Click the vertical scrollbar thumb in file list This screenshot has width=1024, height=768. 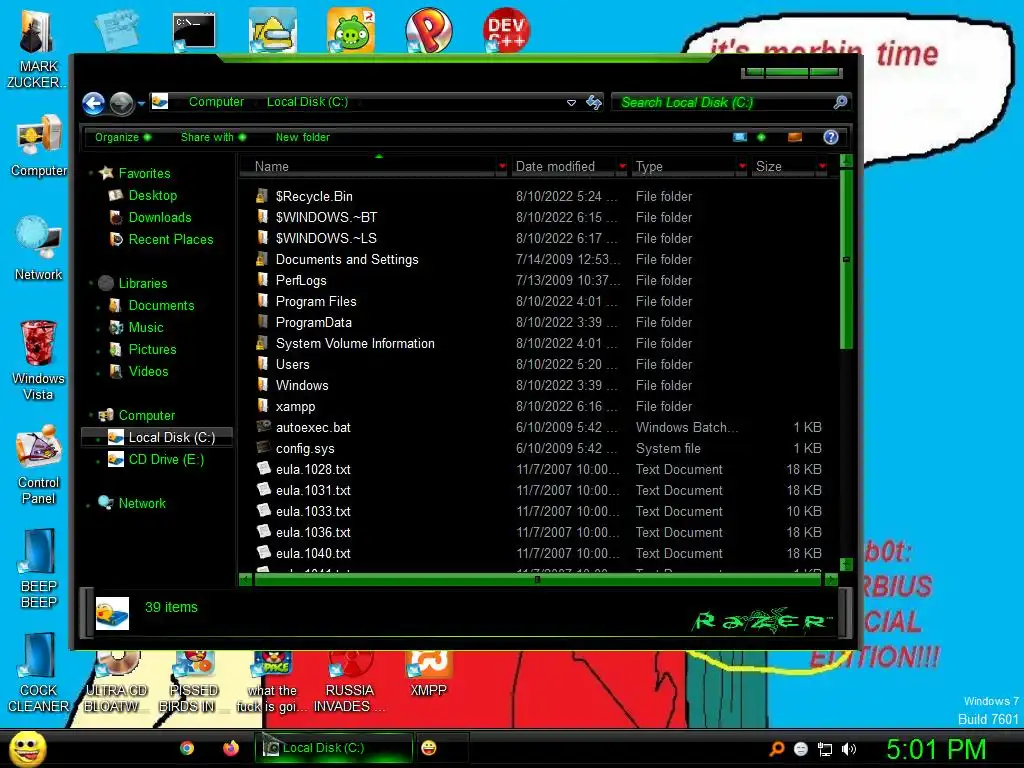(846, 259)
